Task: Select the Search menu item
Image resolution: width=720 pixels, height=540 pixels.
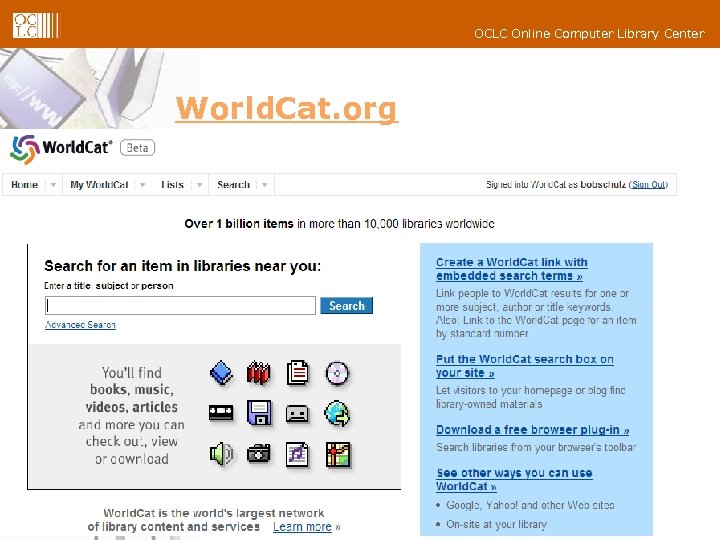Action: tap(233, 185)
